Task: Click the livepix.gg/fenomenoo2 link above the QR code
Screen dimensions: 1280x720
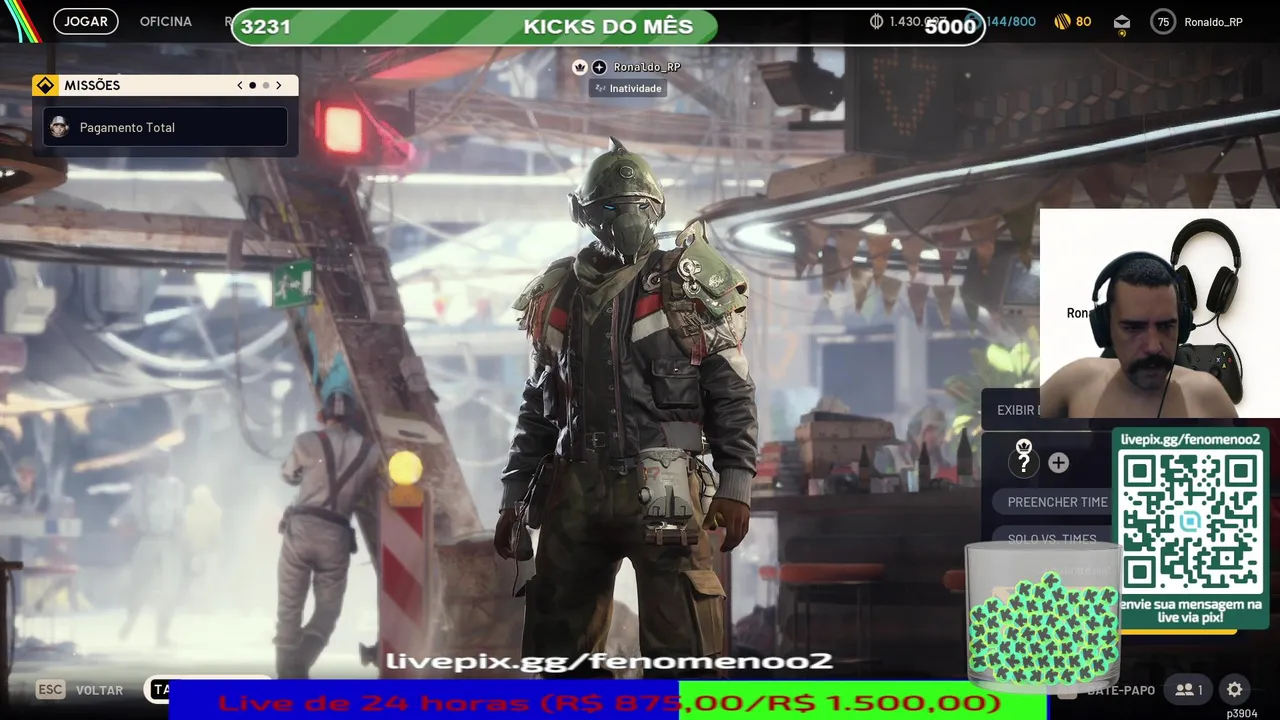Action: tap(1190, 439)
